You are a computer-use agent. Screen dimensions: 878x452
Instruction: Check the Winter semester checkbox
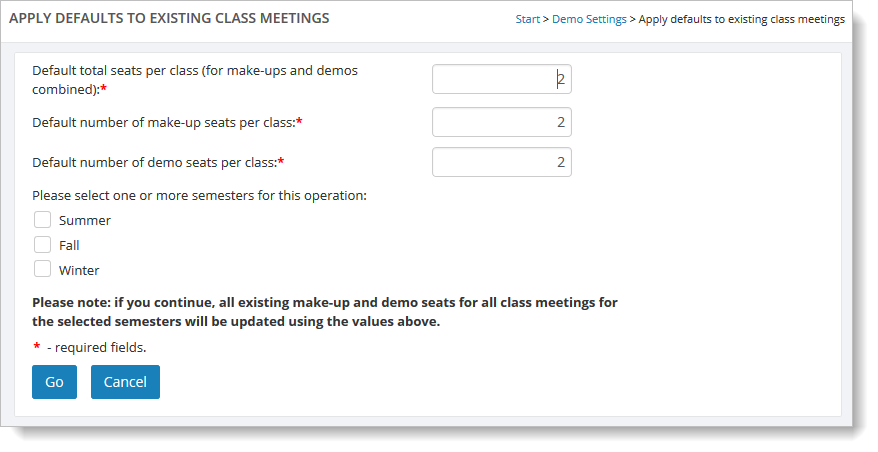click(x=43, y=269)
